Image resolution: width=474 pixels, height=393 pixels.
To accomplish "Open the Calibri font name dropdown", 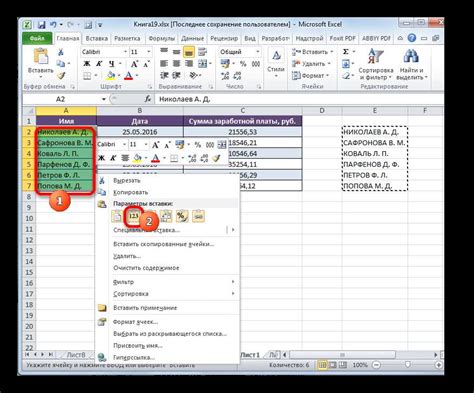I will (x=125, y=52).
